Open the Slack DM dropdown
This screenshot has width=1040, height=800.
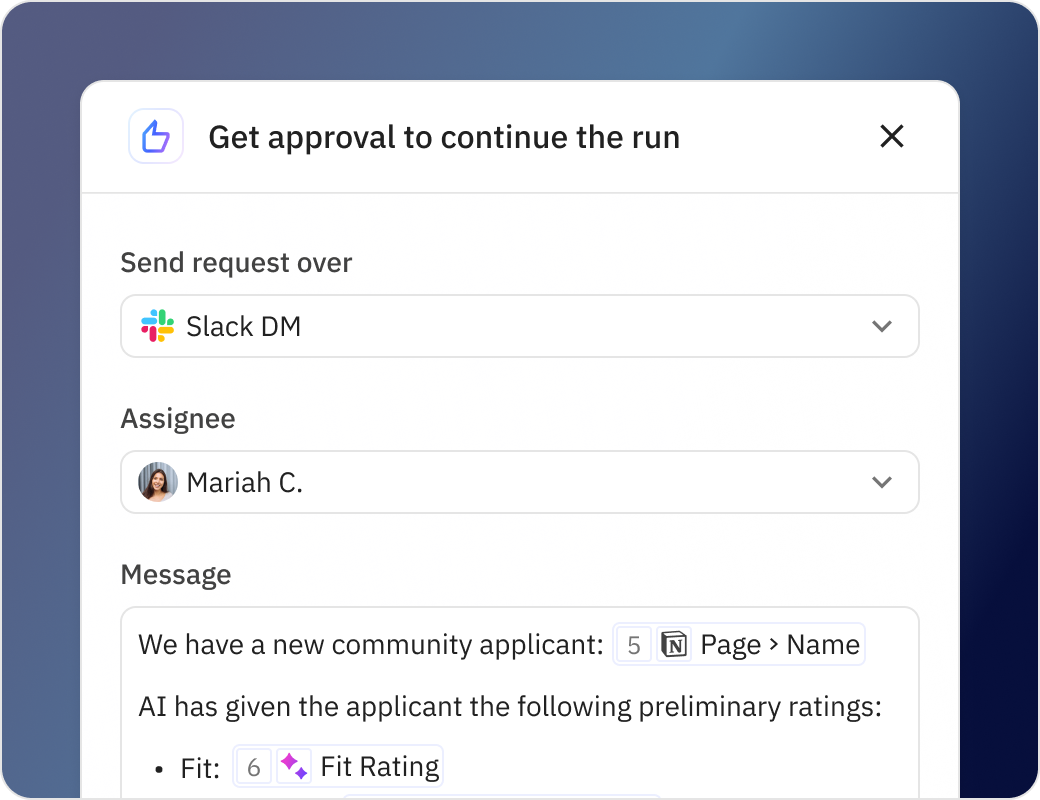pyautogui.click(x=519, y=326)
